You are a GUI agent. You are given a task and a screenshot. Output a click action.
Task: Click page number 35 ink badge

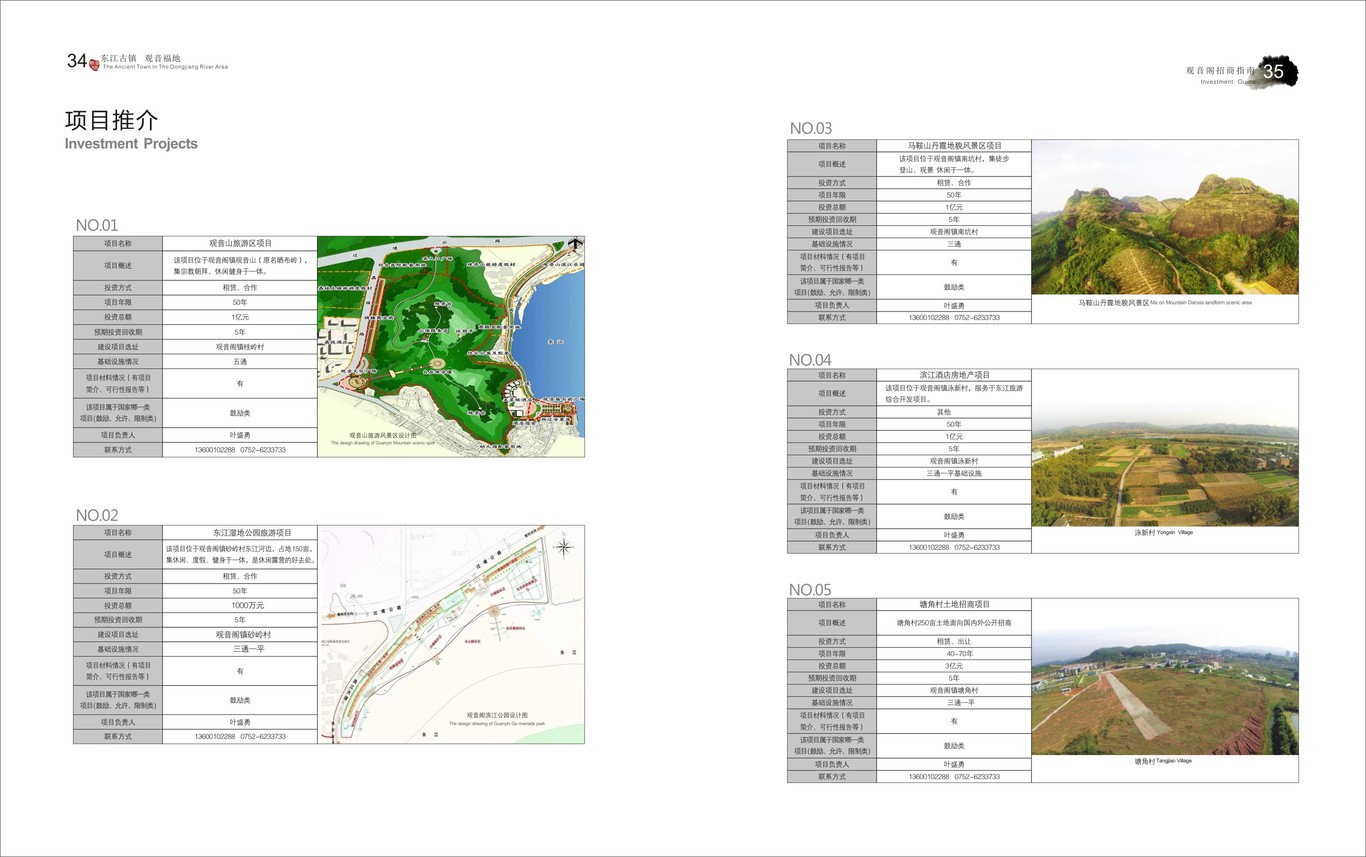[x=1274, y=71]
